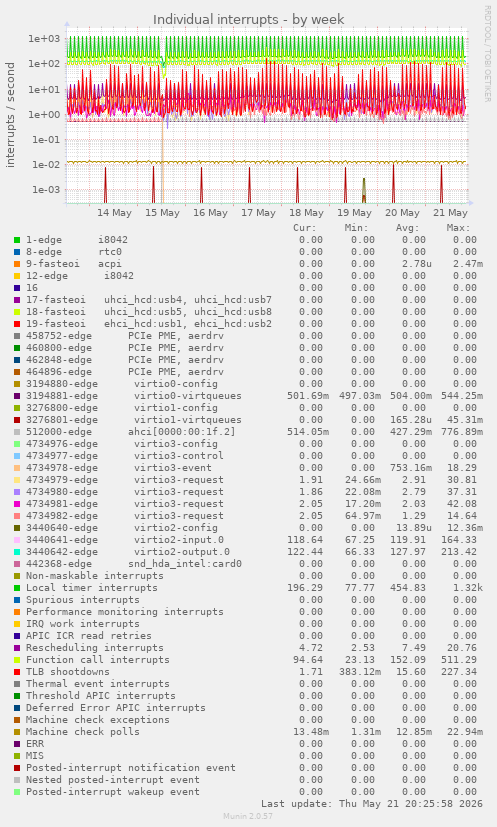Click the graph title Individual interrupts - by week
This screenshot has height=827, width=497.
248,20
